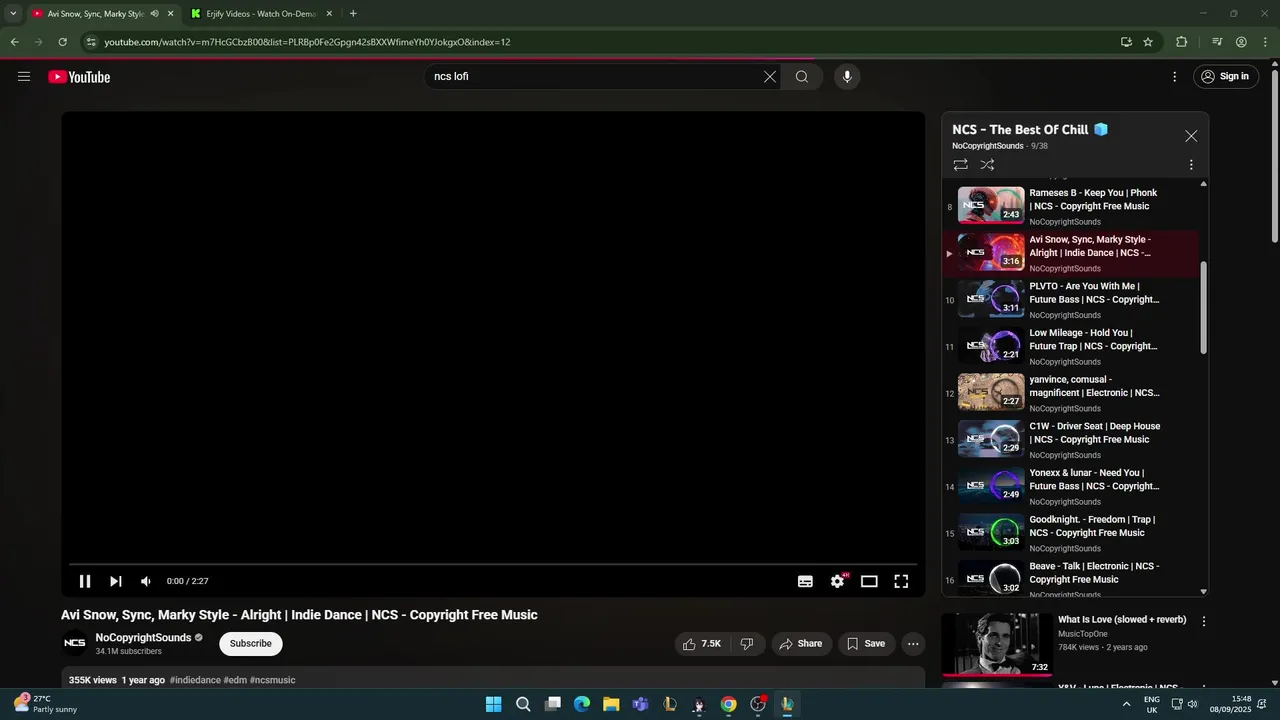Click #indiedance hashtag

(x=195, y=680)
